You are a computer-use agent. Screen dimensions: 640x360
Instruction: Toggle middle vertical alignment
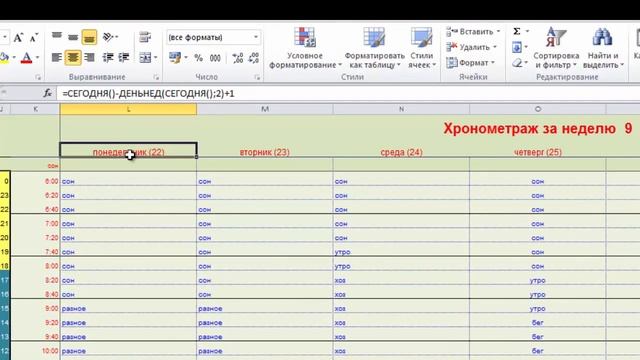pos(73,37)
